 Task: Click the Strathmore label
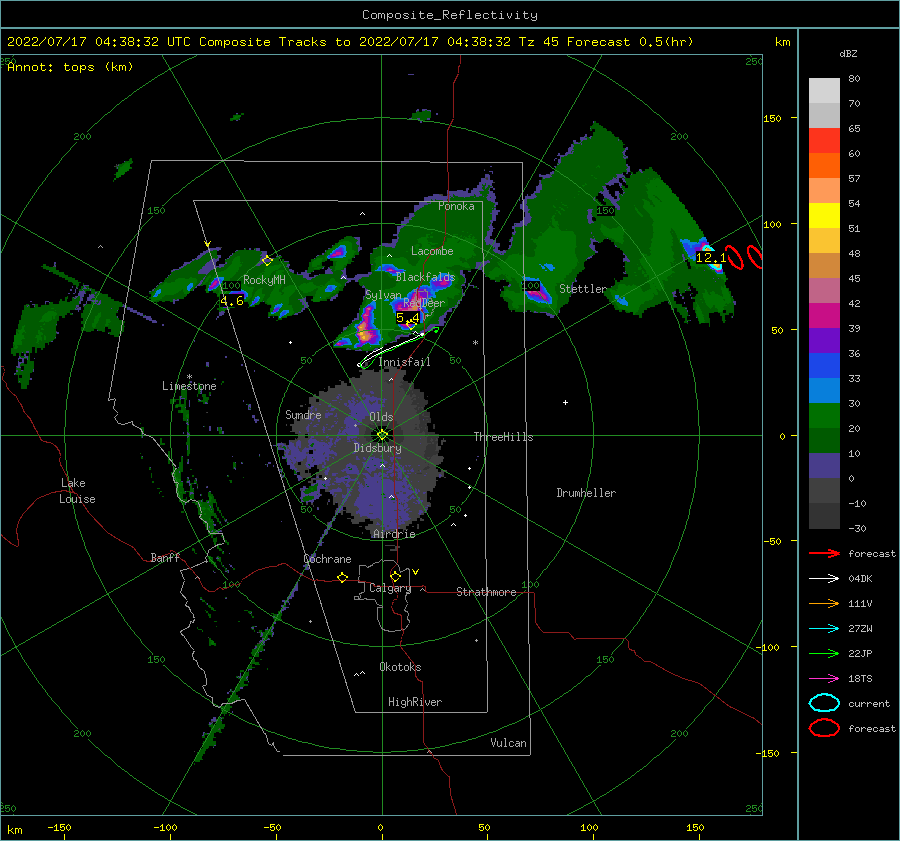click(486, 592)
